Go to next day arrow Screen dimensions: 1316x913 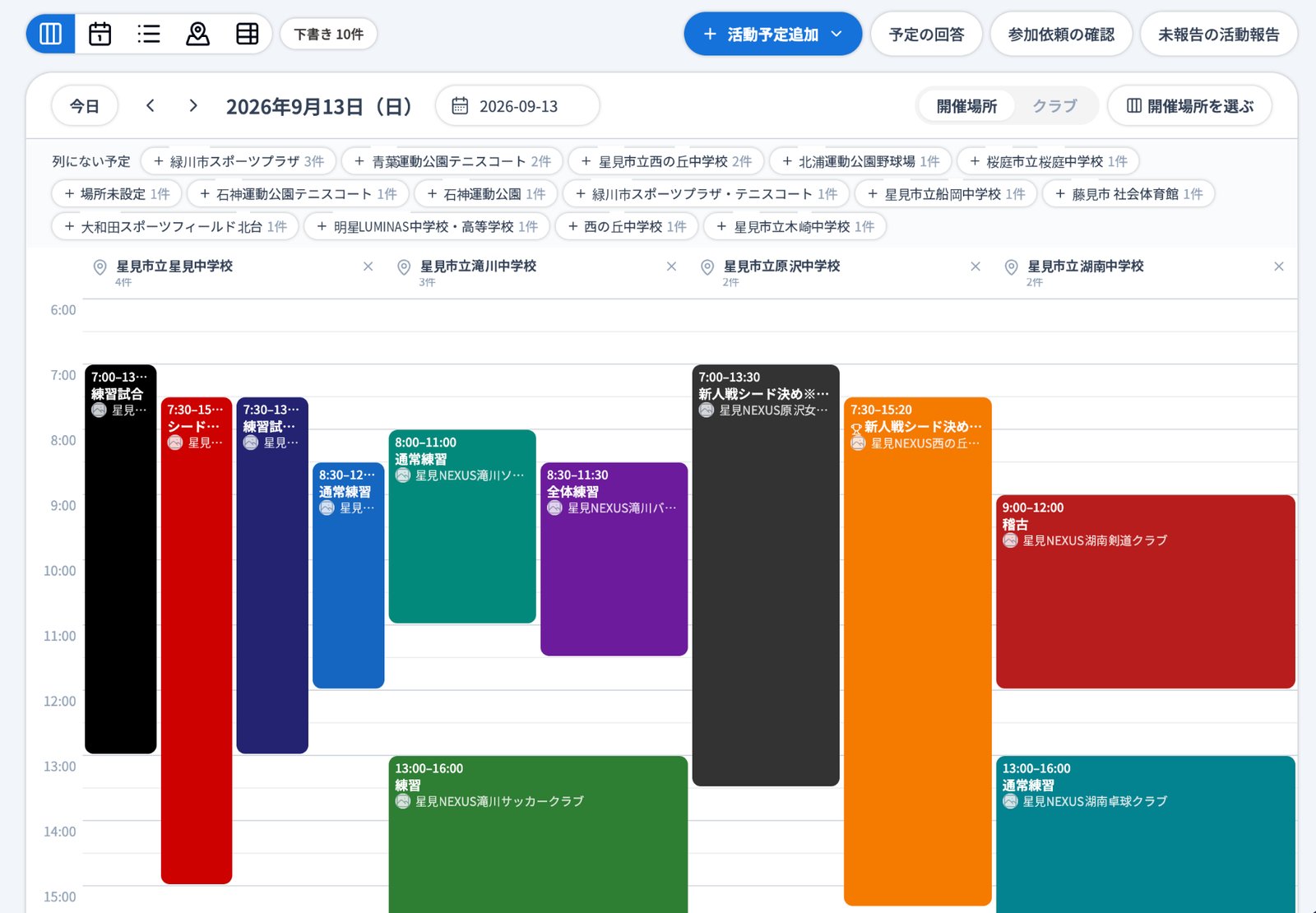click(x=193, y=105)
